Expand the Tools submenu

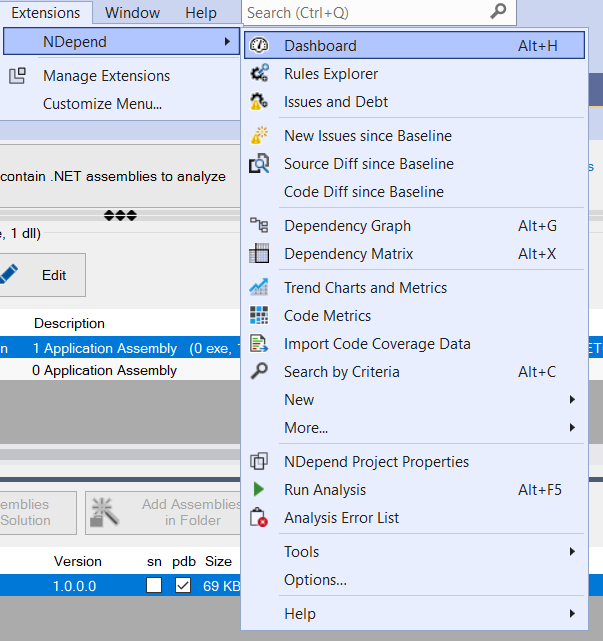(572, 551)
